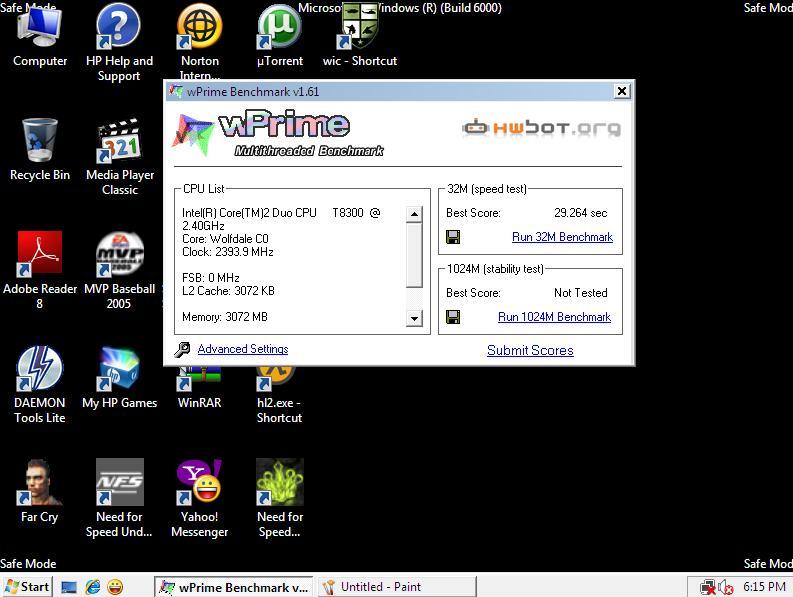Click the muted volume tray icon

tap(726, 587)
